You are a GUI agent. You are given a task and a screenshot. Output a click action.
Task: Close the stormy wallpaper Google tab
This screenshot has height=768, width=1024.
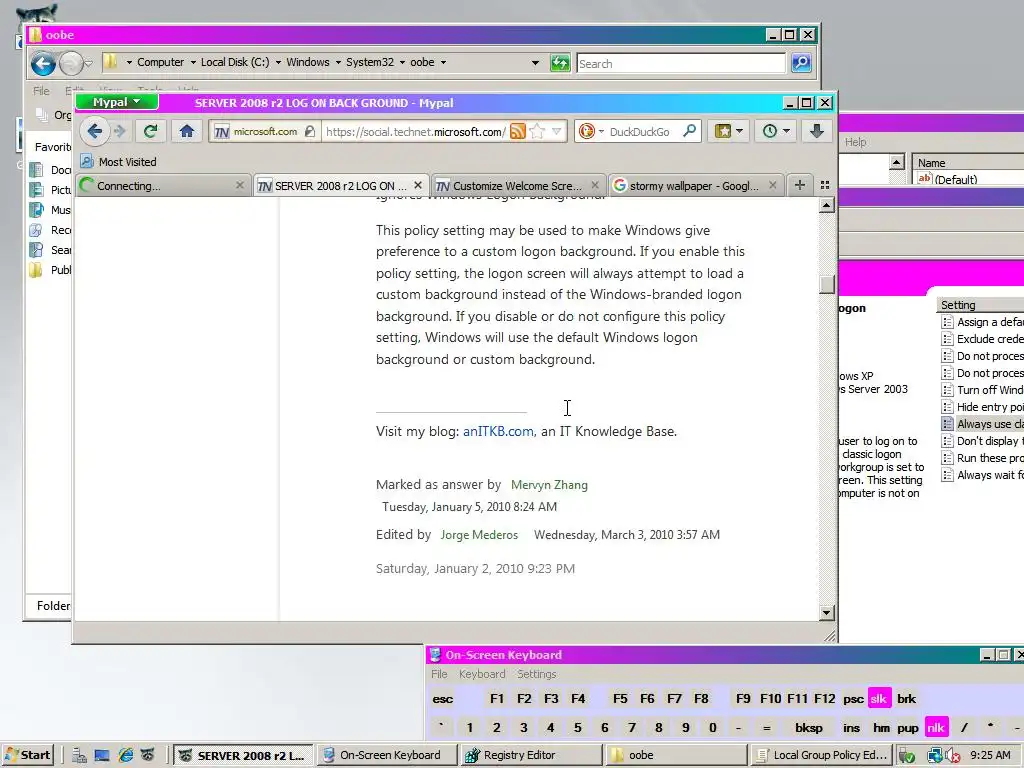[x=773, y=185]
